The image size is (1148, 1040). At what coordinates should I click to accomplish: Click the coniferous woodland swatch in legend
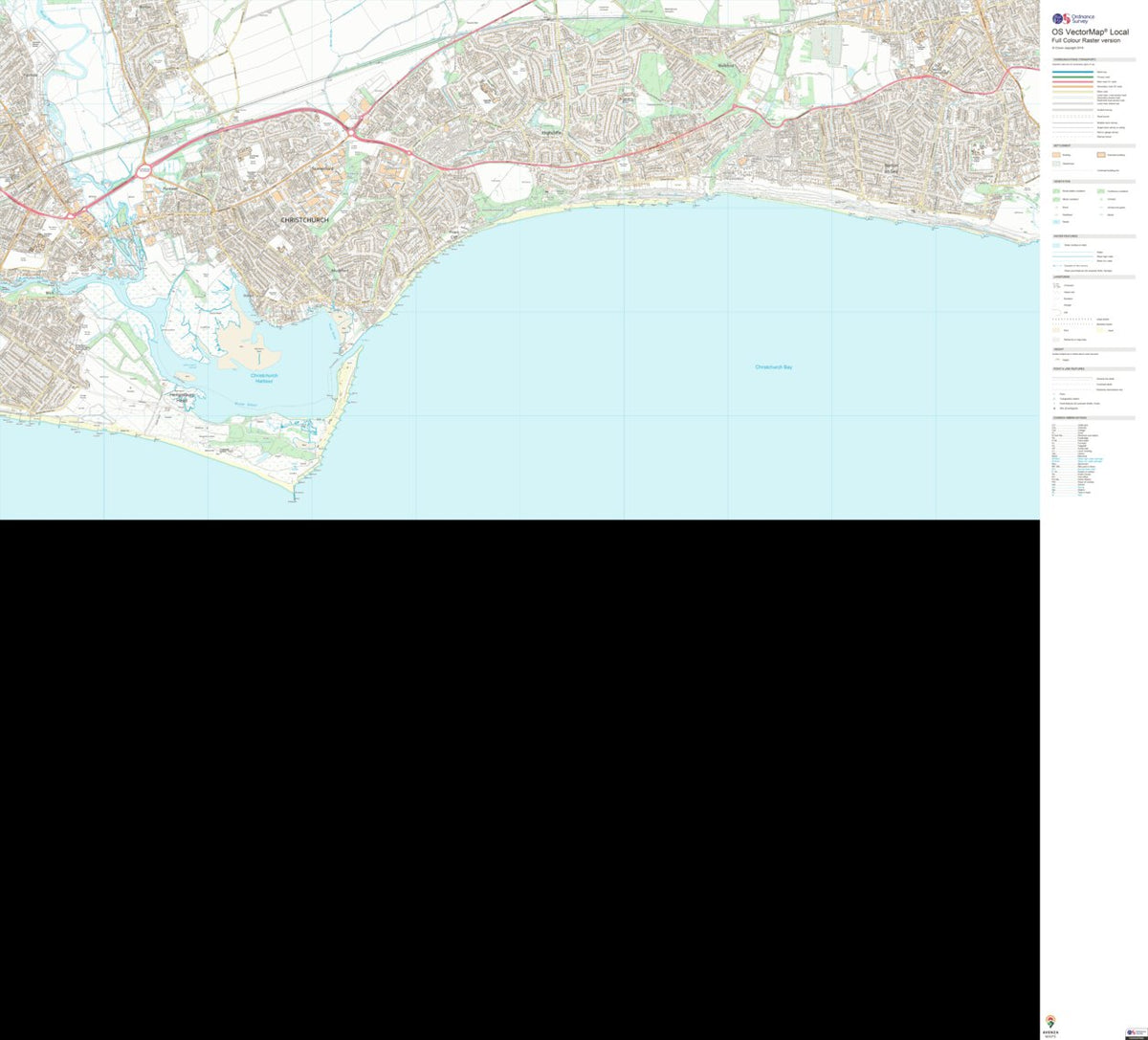(1100, 191)
